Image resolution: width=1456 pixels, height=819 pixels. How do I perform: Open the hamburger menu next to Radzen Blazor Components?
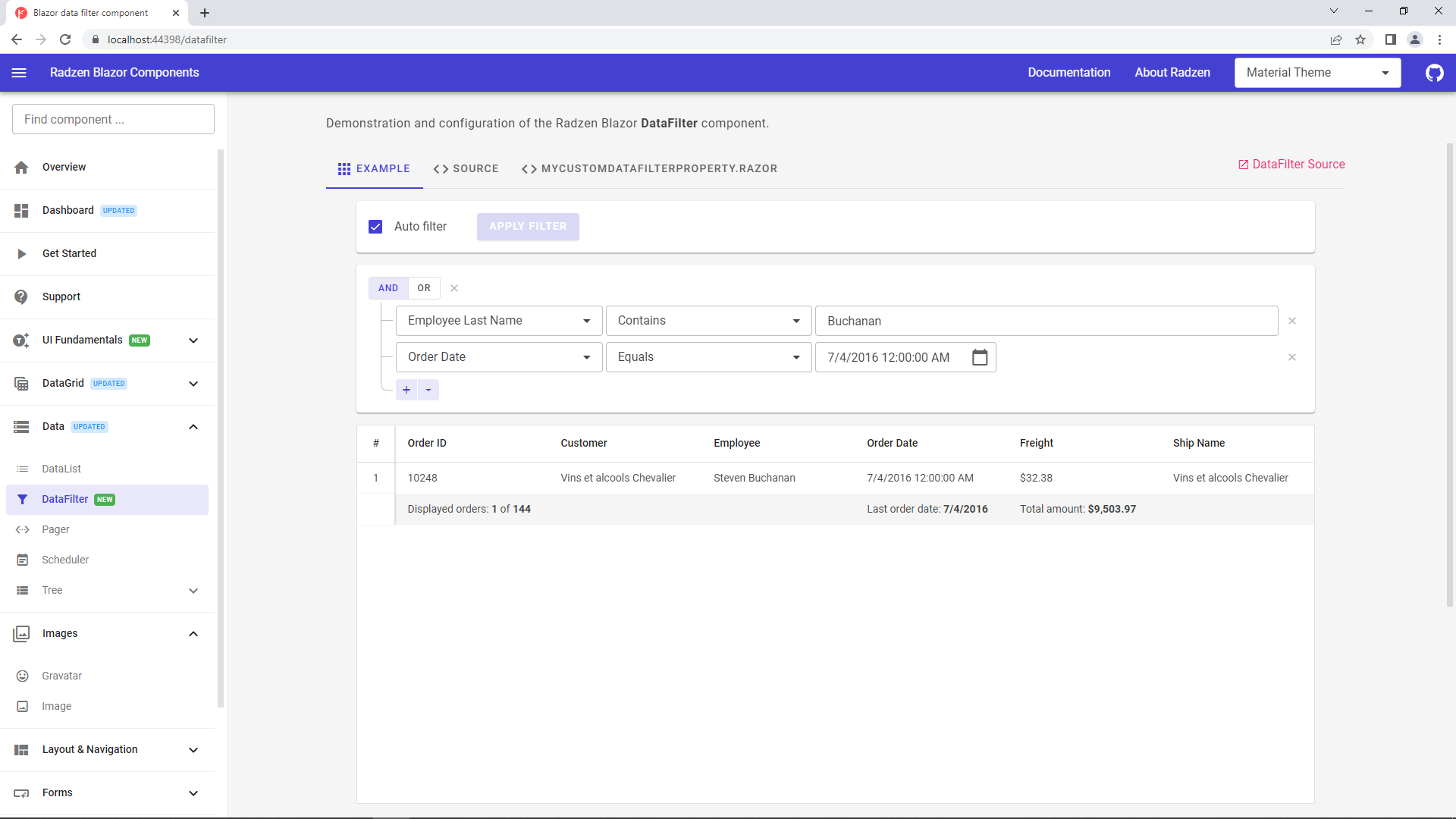pos(19,73)
